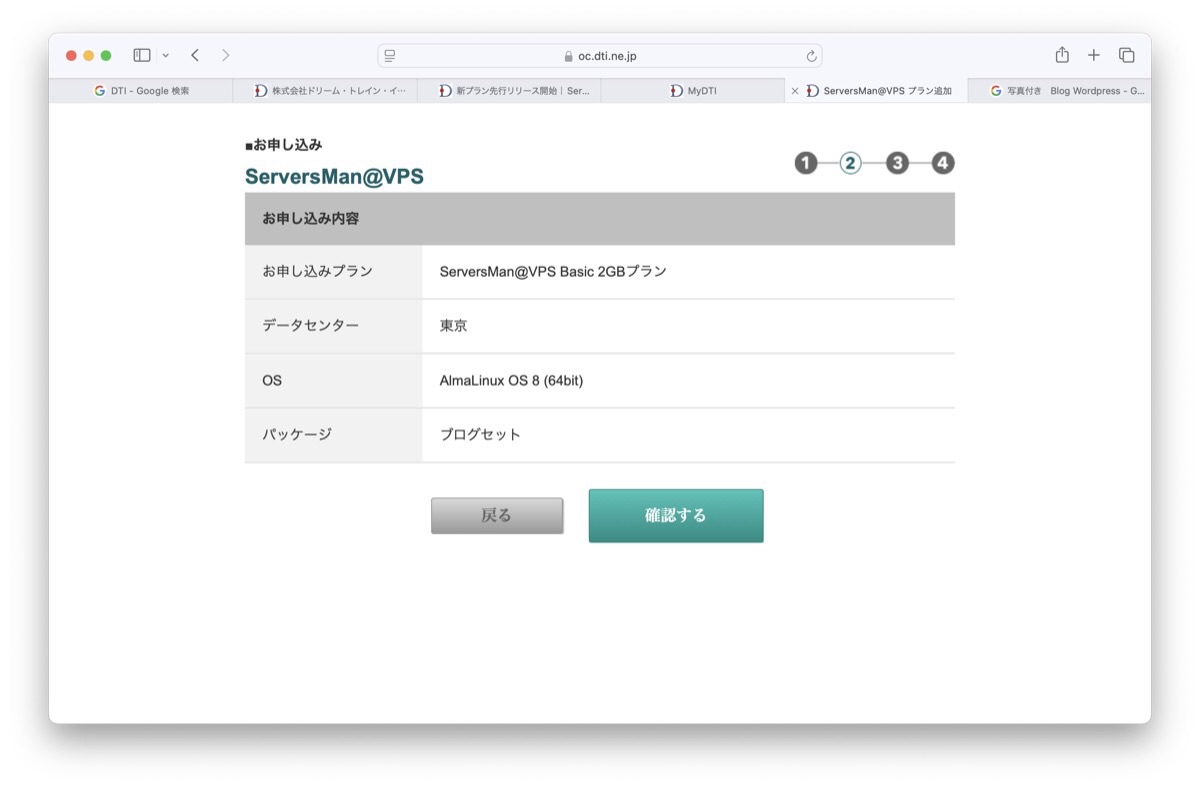This screenshot has width=1200, height=788.
Task: Click step 4 indicator circle
Action: pyautogui.click(x=943, y=163)
